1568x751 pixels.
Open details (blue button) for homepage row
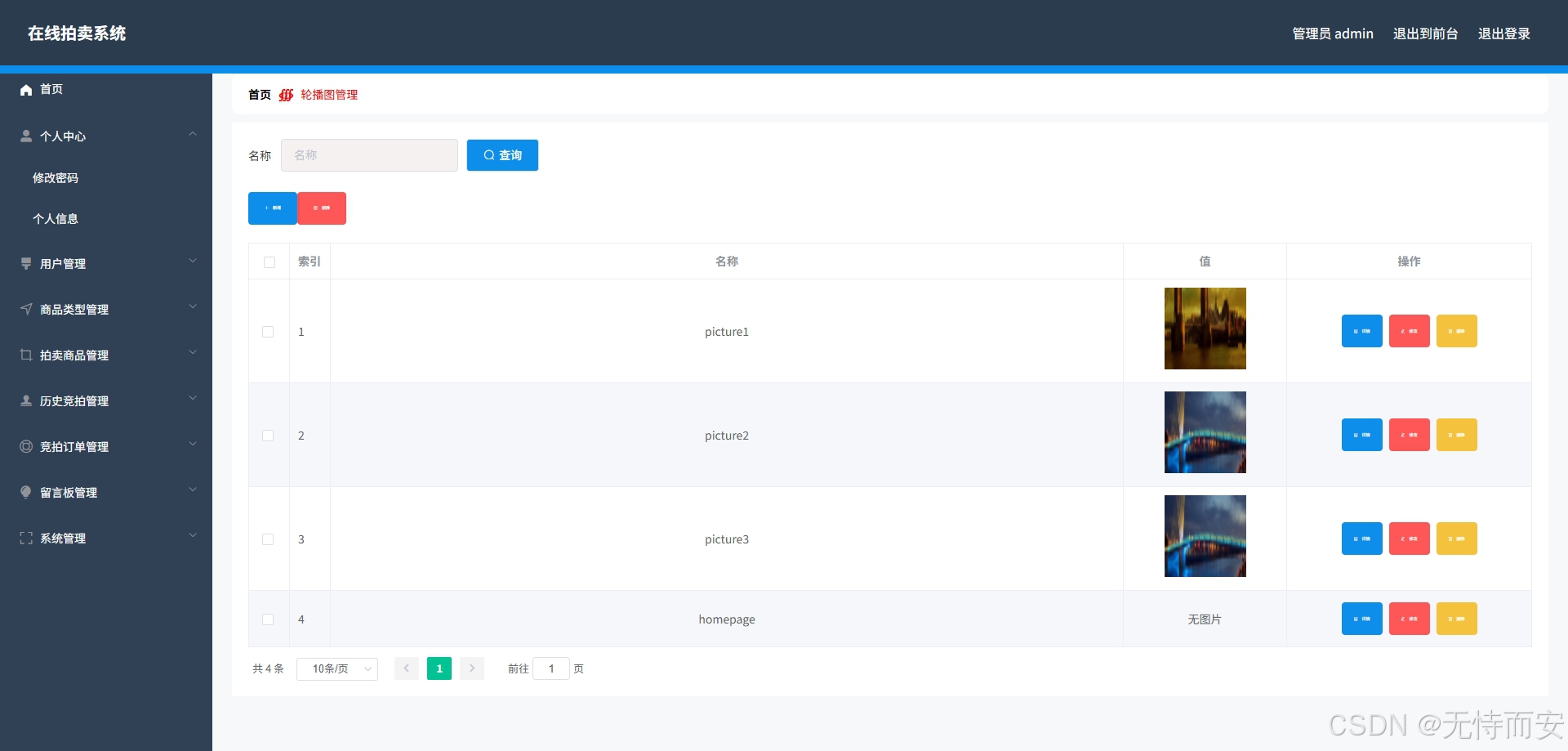pyautogui.click(x=1362, y=619)
